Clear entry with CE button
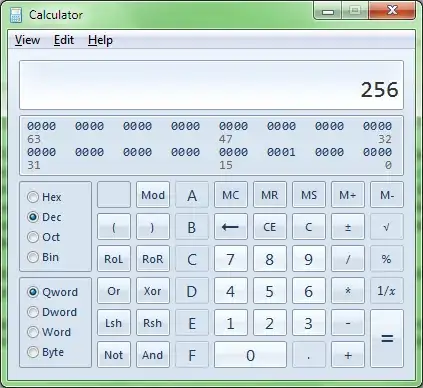The height and width of the screenshot is (388, 423). tap(270, 227)
